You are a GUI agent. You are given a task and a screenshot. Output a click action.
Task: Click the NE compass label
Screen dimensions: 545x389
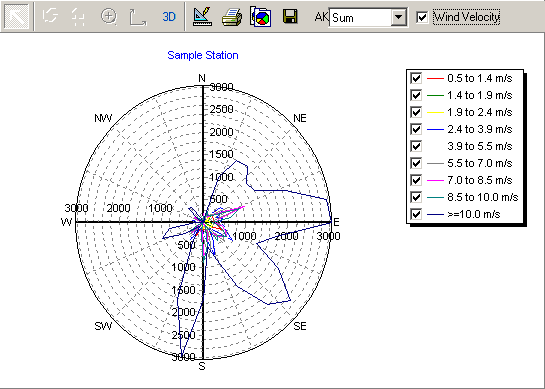(300, 118)
